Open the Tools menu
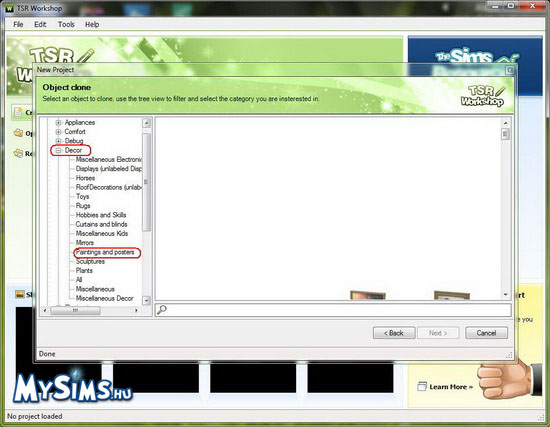Screen dimensions: 550x427 (x=66, y=25)
